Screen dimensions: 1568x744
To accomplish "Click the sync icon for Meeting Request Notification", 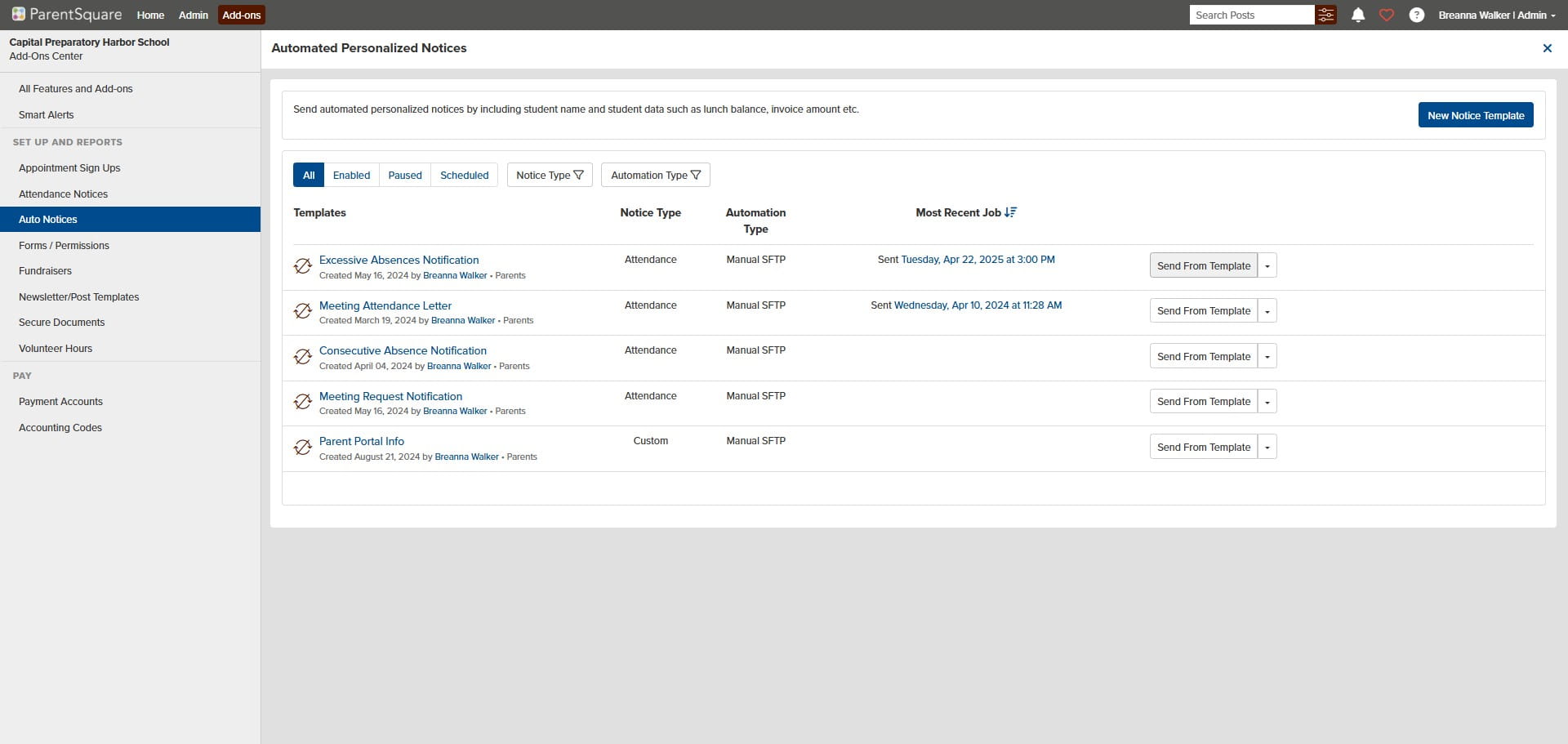I will 303,402.
